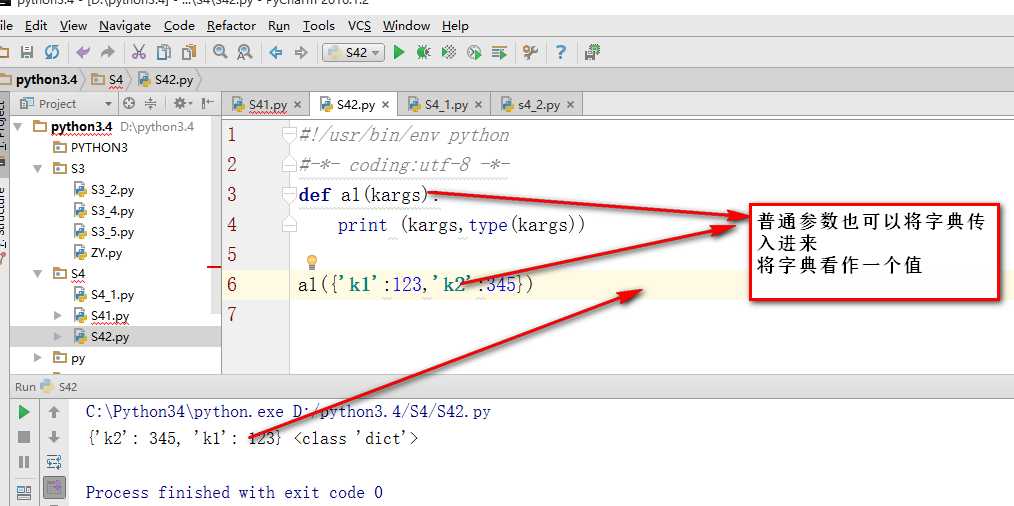Click the Scroll from Source target icon
1014x506 pixels.
(x=129, y=104)
